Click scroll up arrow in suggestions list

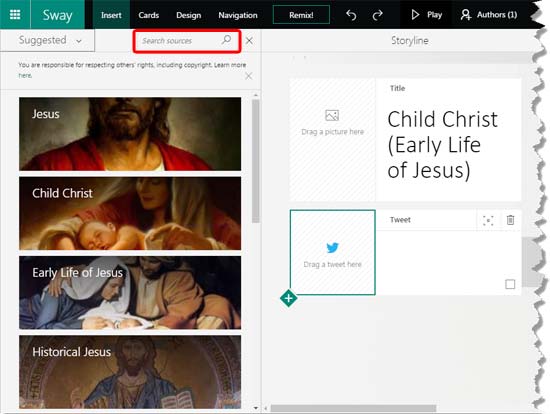point(256,95)
